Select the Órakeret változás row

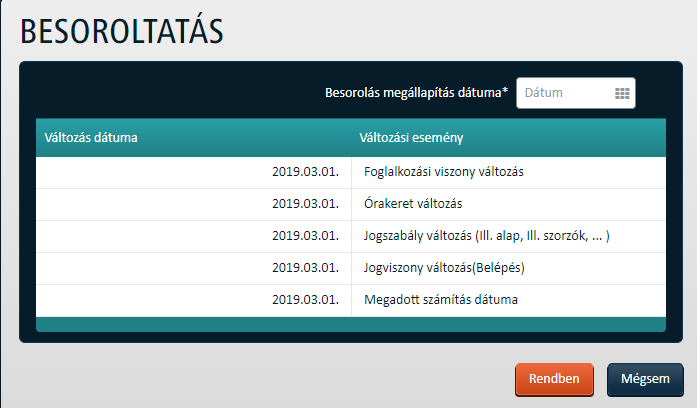pyautogui.click(x=351, y=204)
